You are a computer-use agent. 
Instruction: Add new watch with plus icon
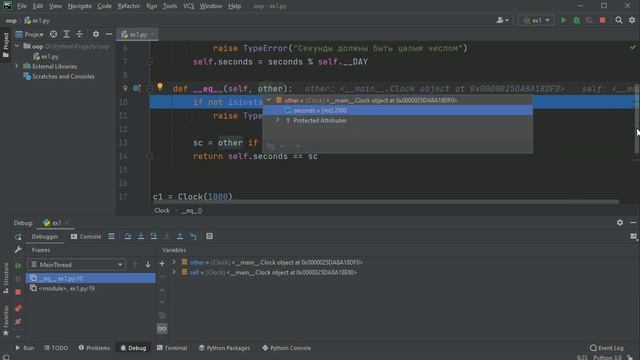tap(162, 264)
